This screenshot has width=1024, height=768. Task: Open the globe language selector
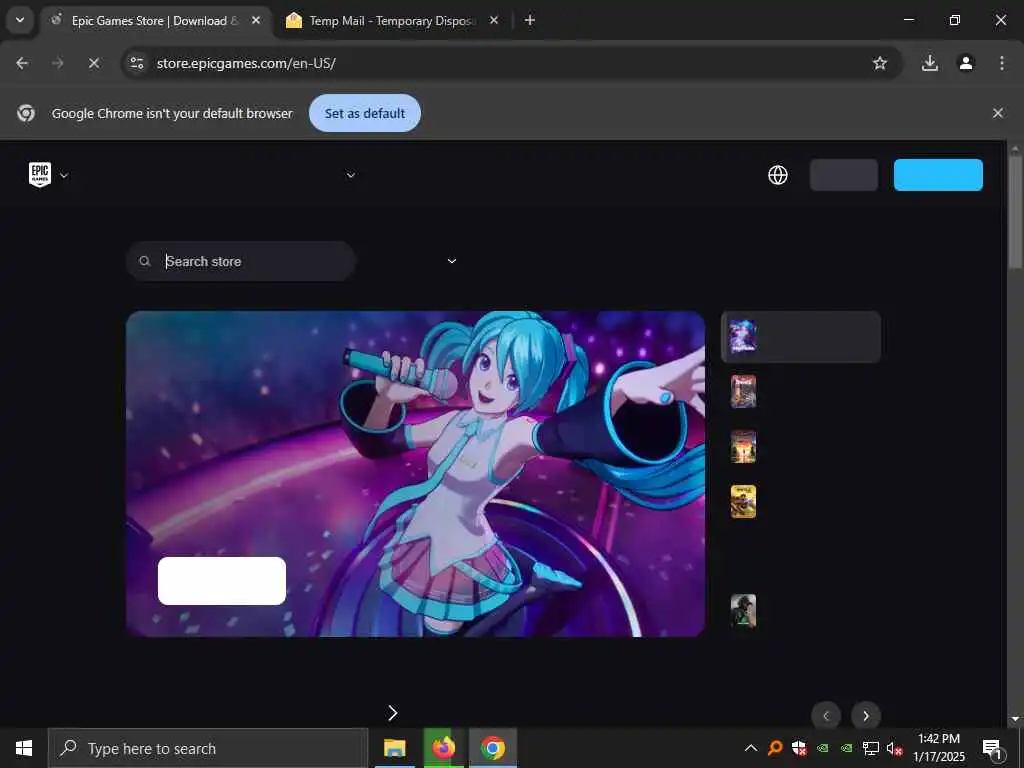778,175
